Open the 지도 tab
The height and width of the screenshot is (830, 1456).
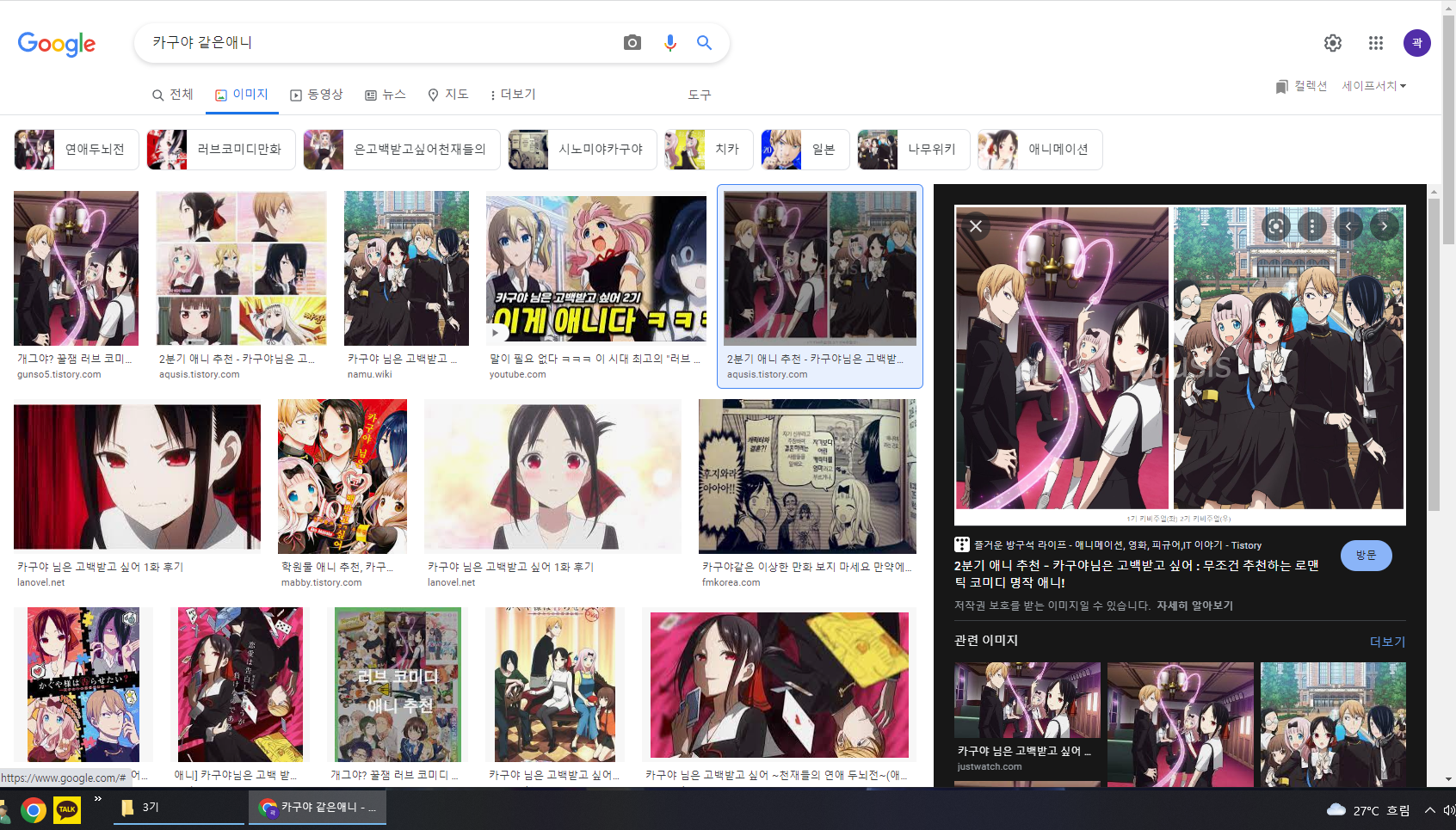coord(448,95)
